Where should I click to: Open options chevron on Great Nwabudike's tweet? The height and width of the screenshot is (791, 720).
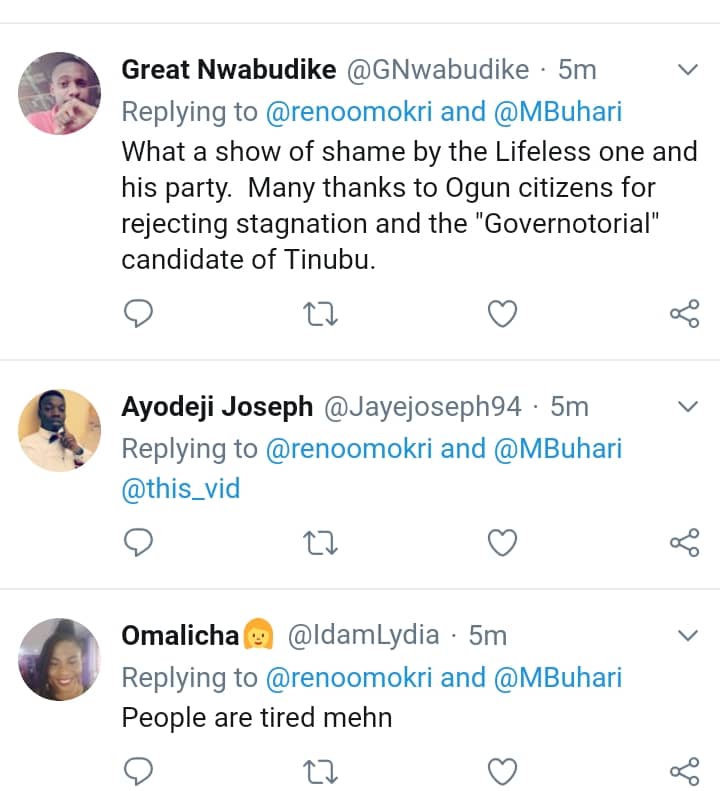[688, 70]
